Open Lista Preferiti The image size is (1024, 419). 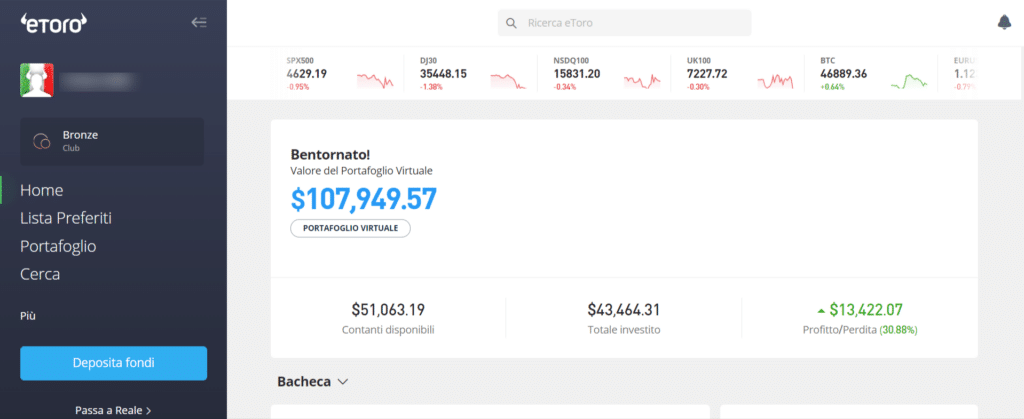(66, 218)
